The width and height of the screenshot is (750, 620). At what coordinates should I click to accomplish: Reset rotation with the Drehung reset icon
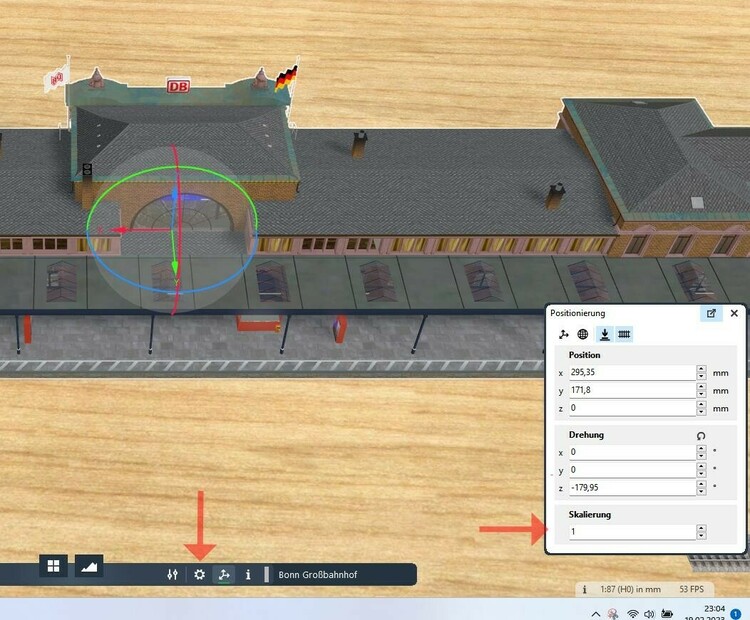(701, 436)
